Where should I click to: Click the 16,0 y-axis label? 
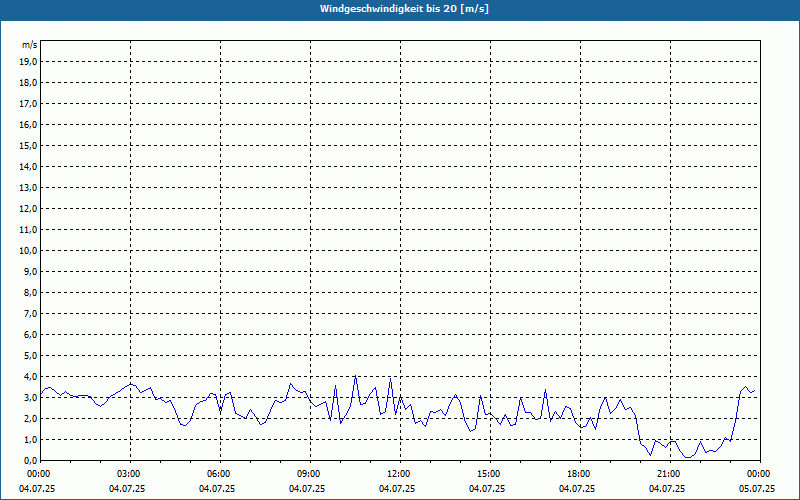pos(28,124)
